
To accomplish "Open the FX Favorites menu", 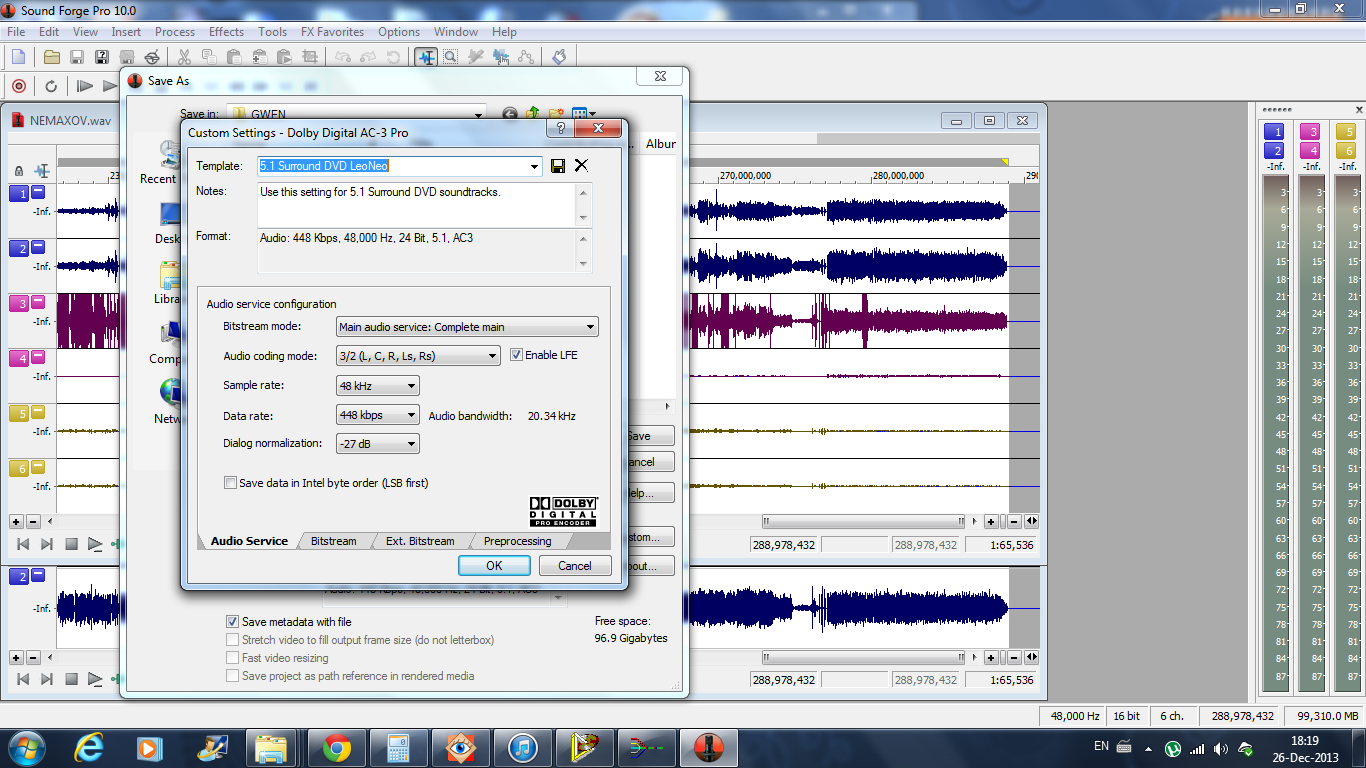I will click(332, 32).
